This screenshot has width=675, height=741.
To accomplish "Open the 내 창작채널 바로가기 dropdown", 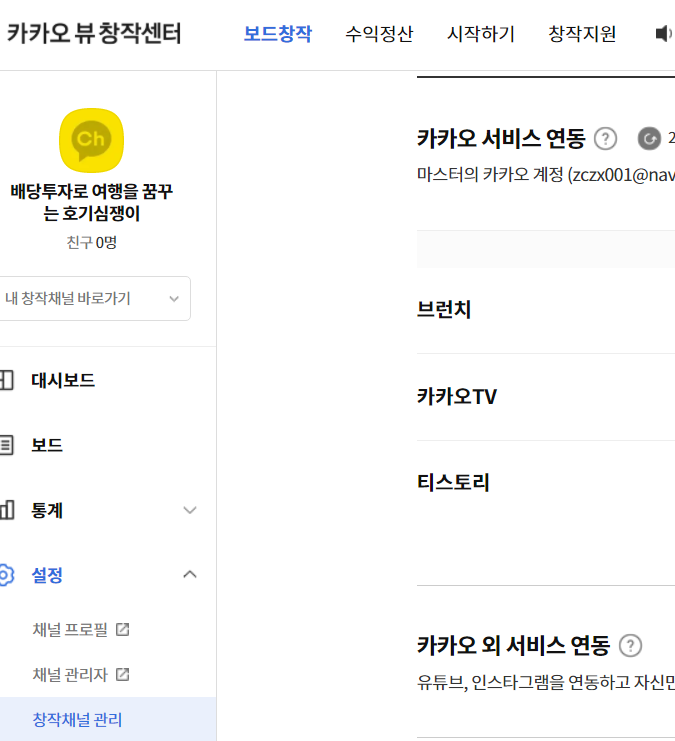I will click(94, 299).
